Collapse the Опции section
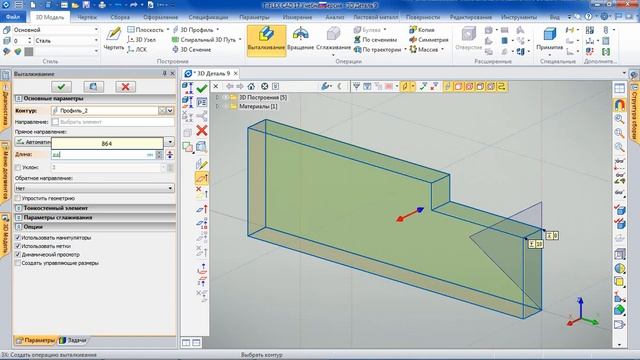The image size is (640, 360). click(x=19, y=226)
